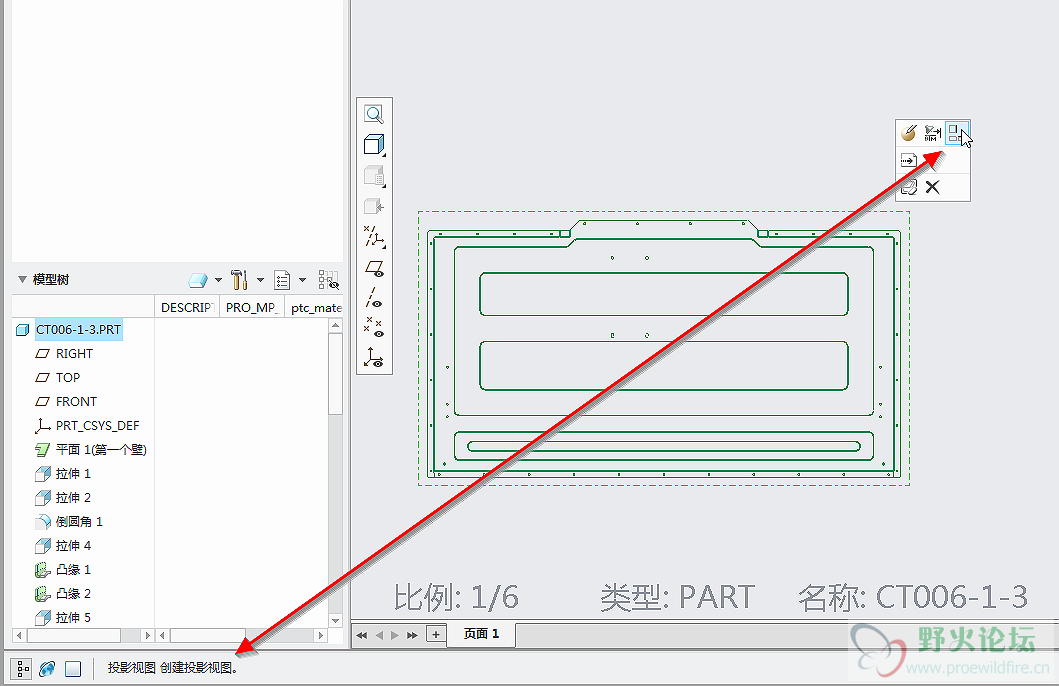Go to previous sheet button

point(379,635)
